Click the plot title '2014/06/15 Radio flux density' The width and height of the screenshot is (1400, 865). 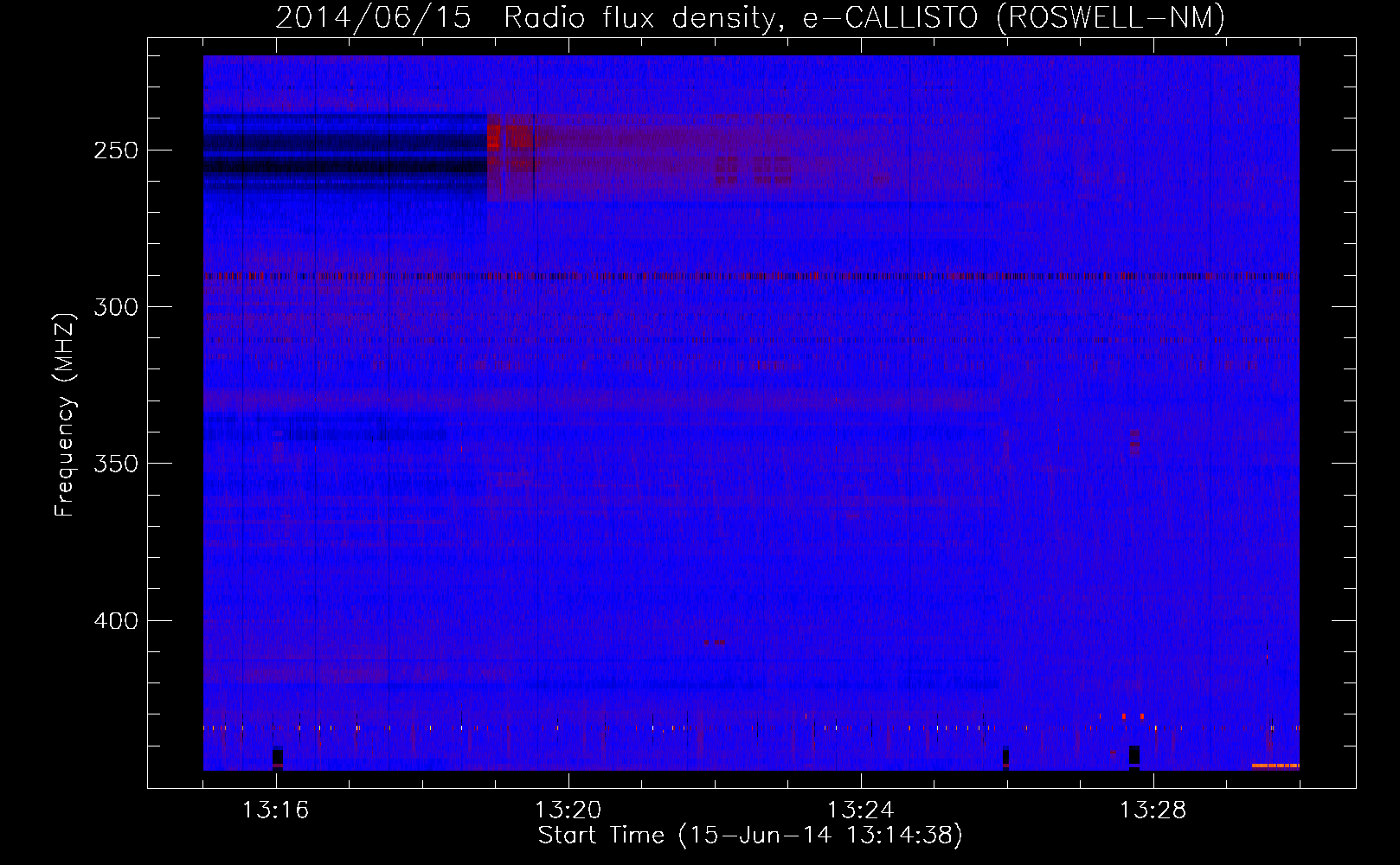pyautogui.click(x=530, y=17)
